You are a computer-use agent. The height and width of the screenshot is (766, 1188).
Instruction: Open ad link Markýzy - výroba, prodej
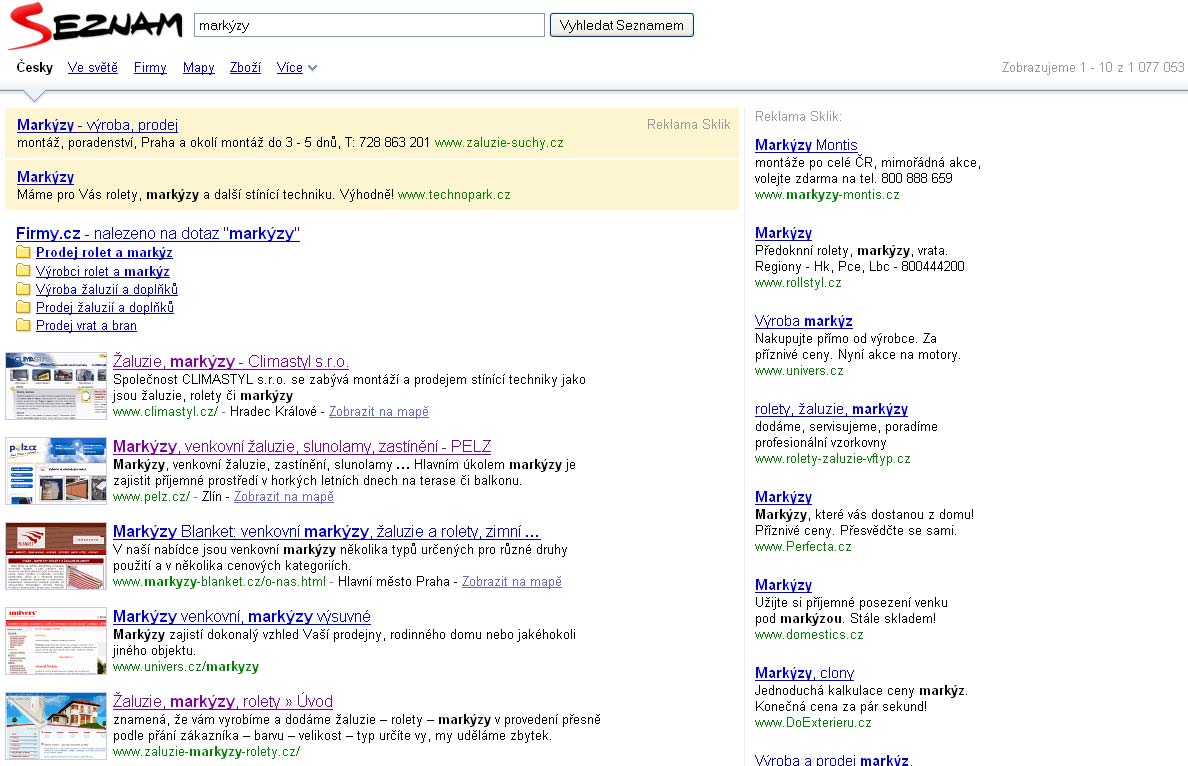tap(97, 125)
